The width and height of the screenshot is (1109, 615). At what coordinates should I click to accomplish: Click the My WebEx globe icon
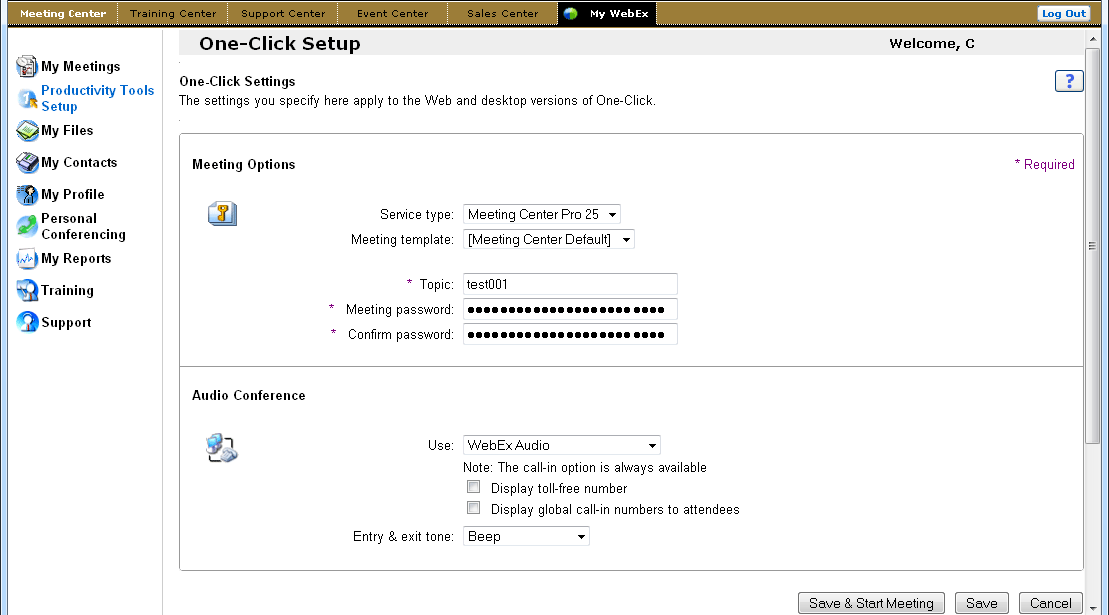point(571,13)
